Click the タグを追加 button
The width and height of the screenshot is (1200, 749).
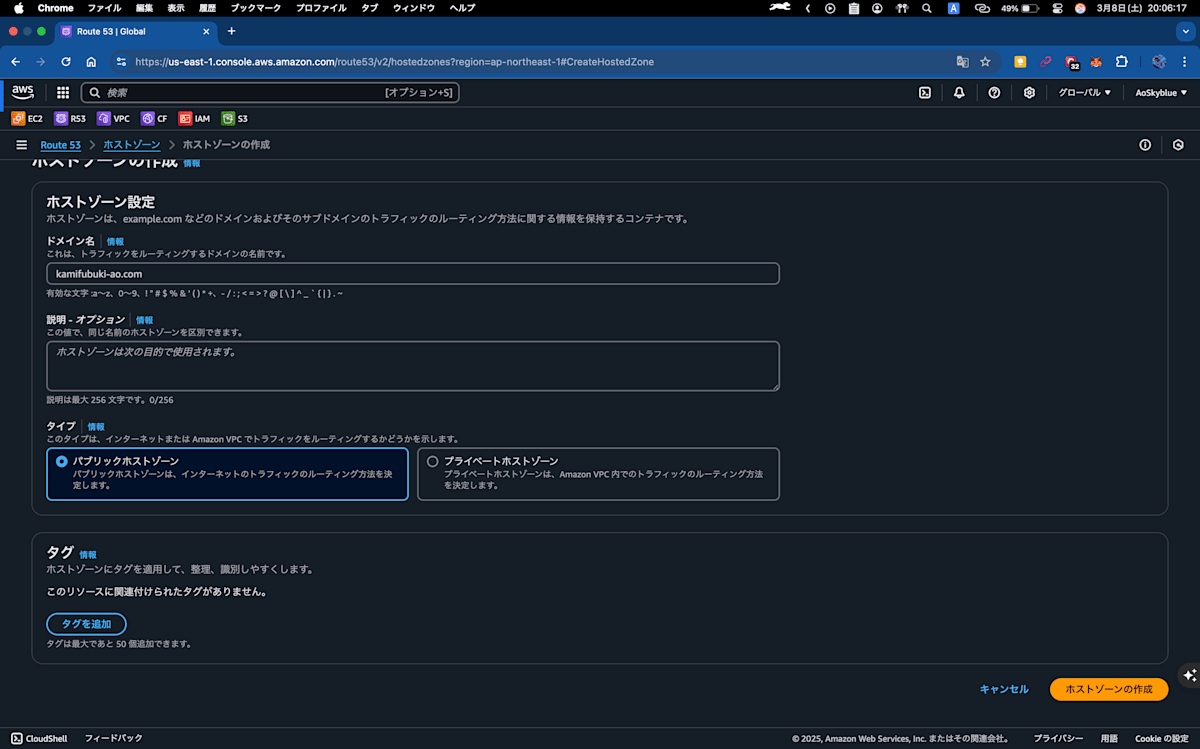(x=86, y=623)
